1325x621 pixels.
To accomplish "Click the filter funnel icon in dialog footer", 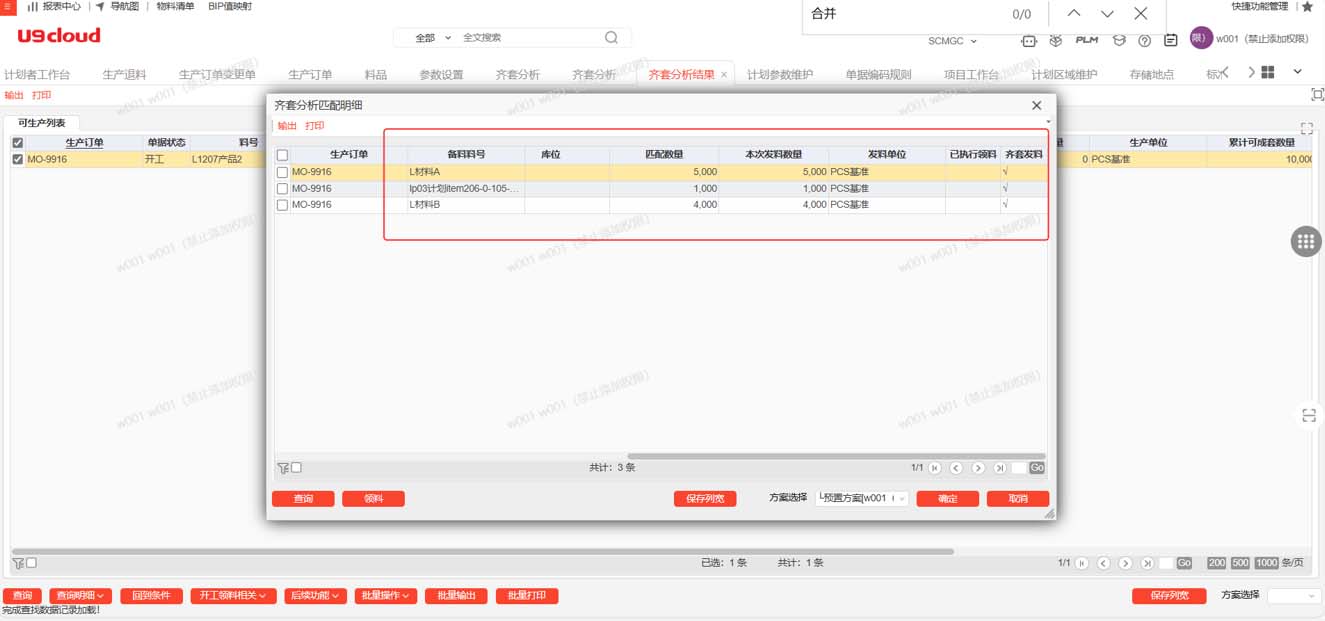I will pos(283,468).
